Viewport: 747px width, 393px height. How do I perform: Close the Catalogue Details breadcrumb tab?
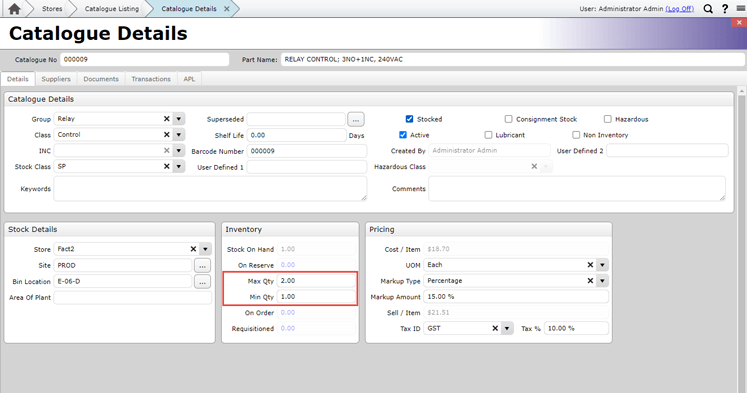(x=227, y=9)
